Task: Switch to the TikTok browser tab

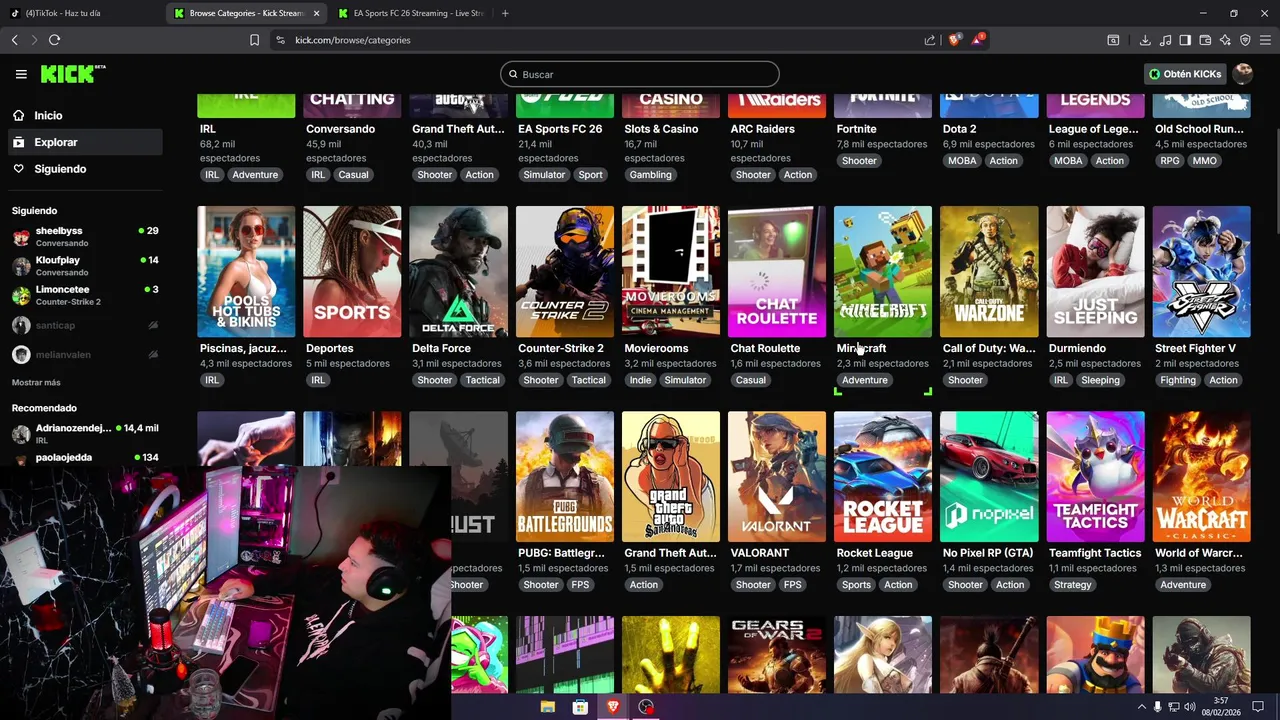Action: (80, 13)
